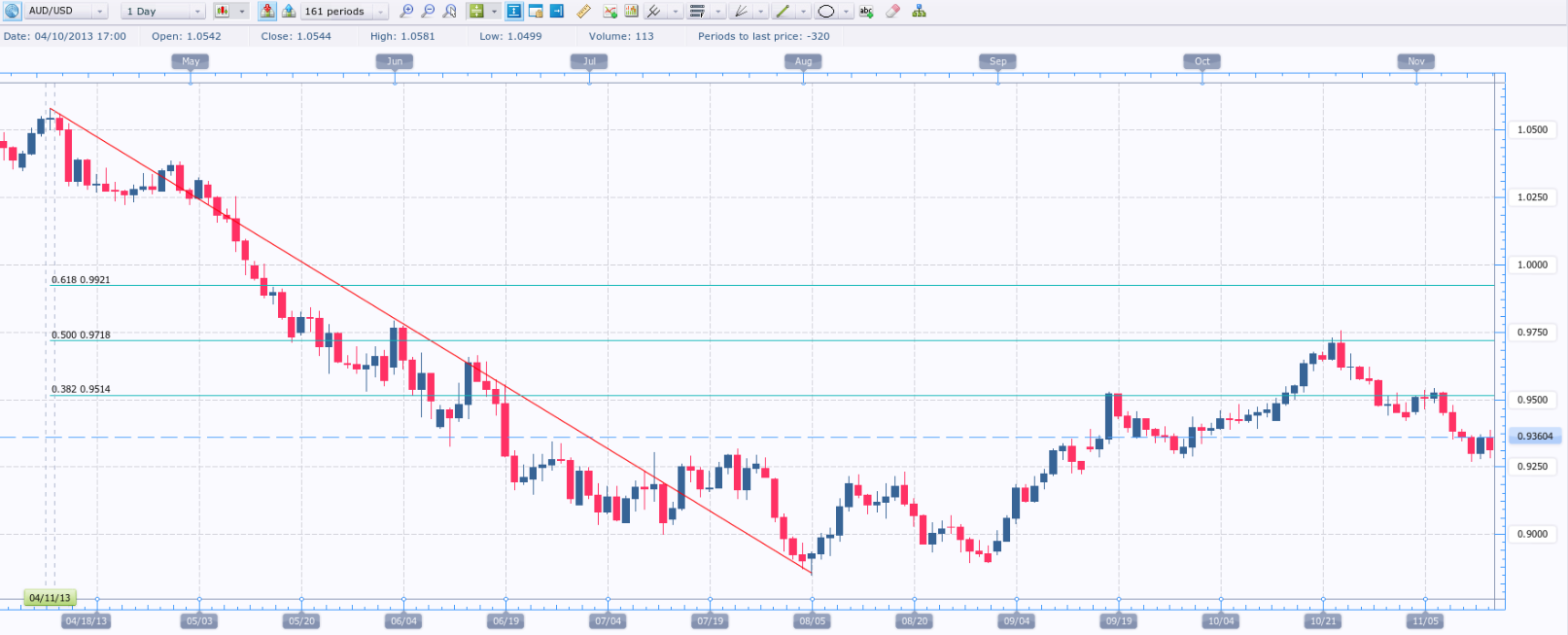Select the eraser tool
Image resolution: width=1568 pixels, height=635 pixels.
tap(892, 11)
